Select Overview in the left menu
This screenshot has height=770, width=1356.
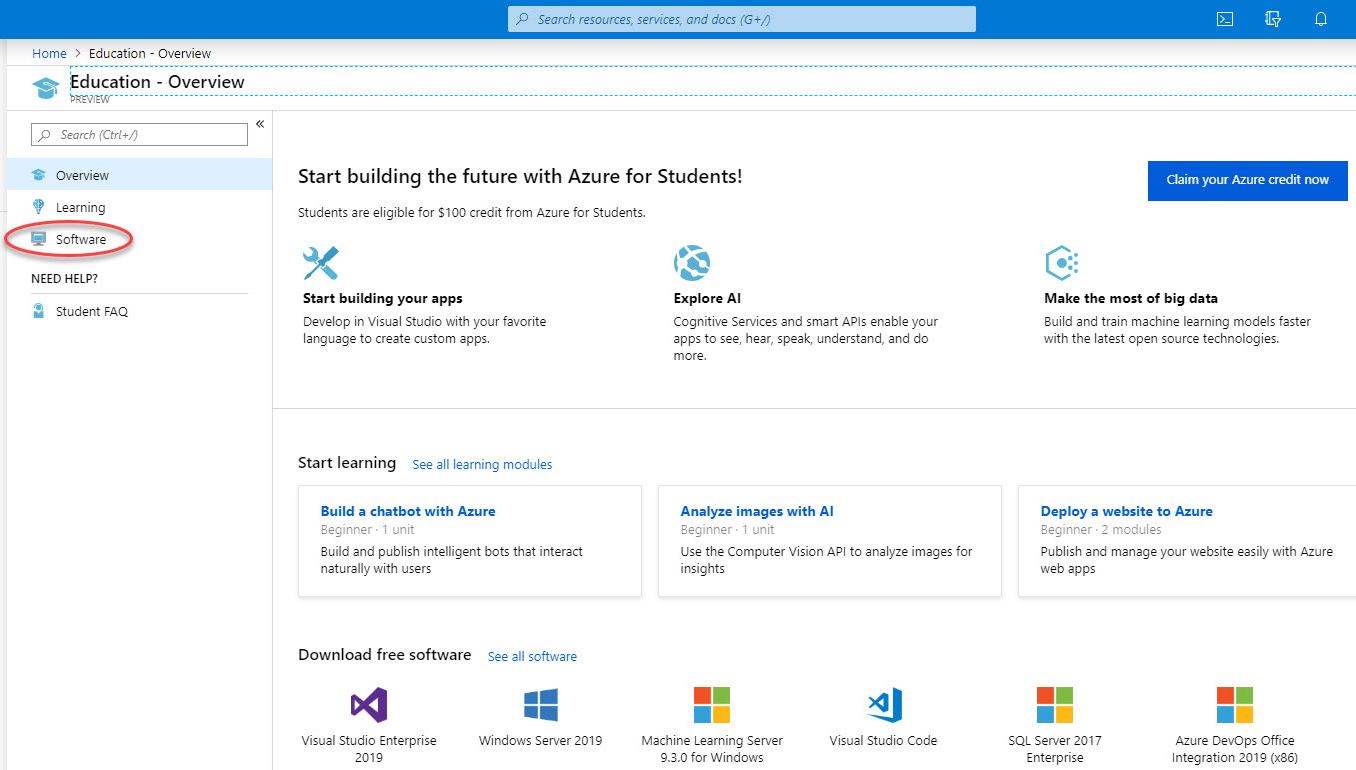coord(139,175)
